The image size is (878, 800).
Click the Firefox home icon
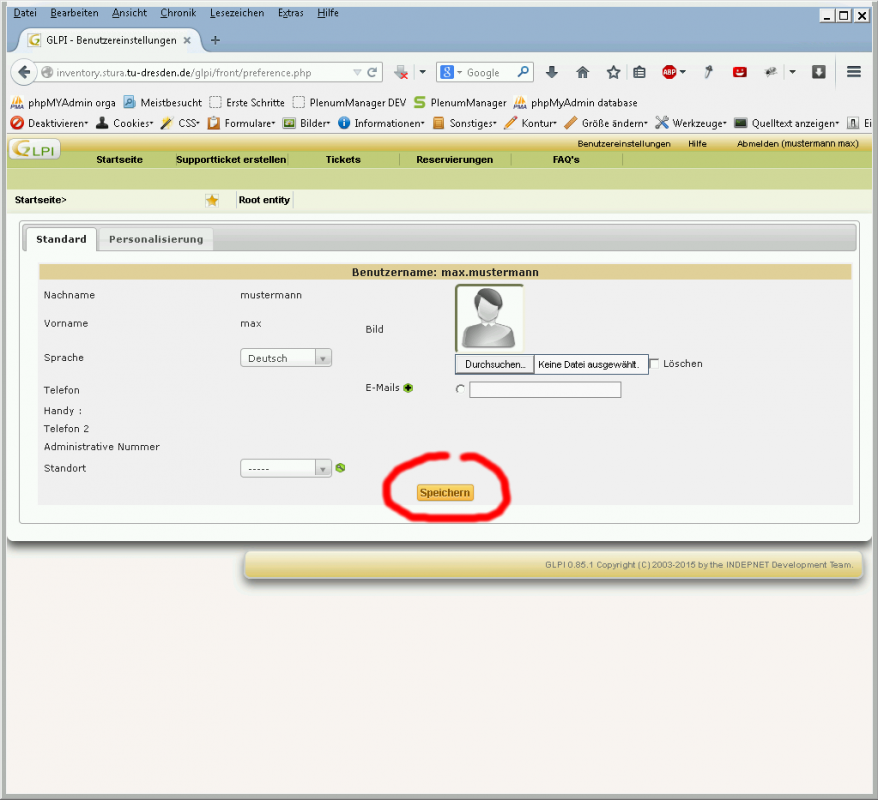[583, 72]
